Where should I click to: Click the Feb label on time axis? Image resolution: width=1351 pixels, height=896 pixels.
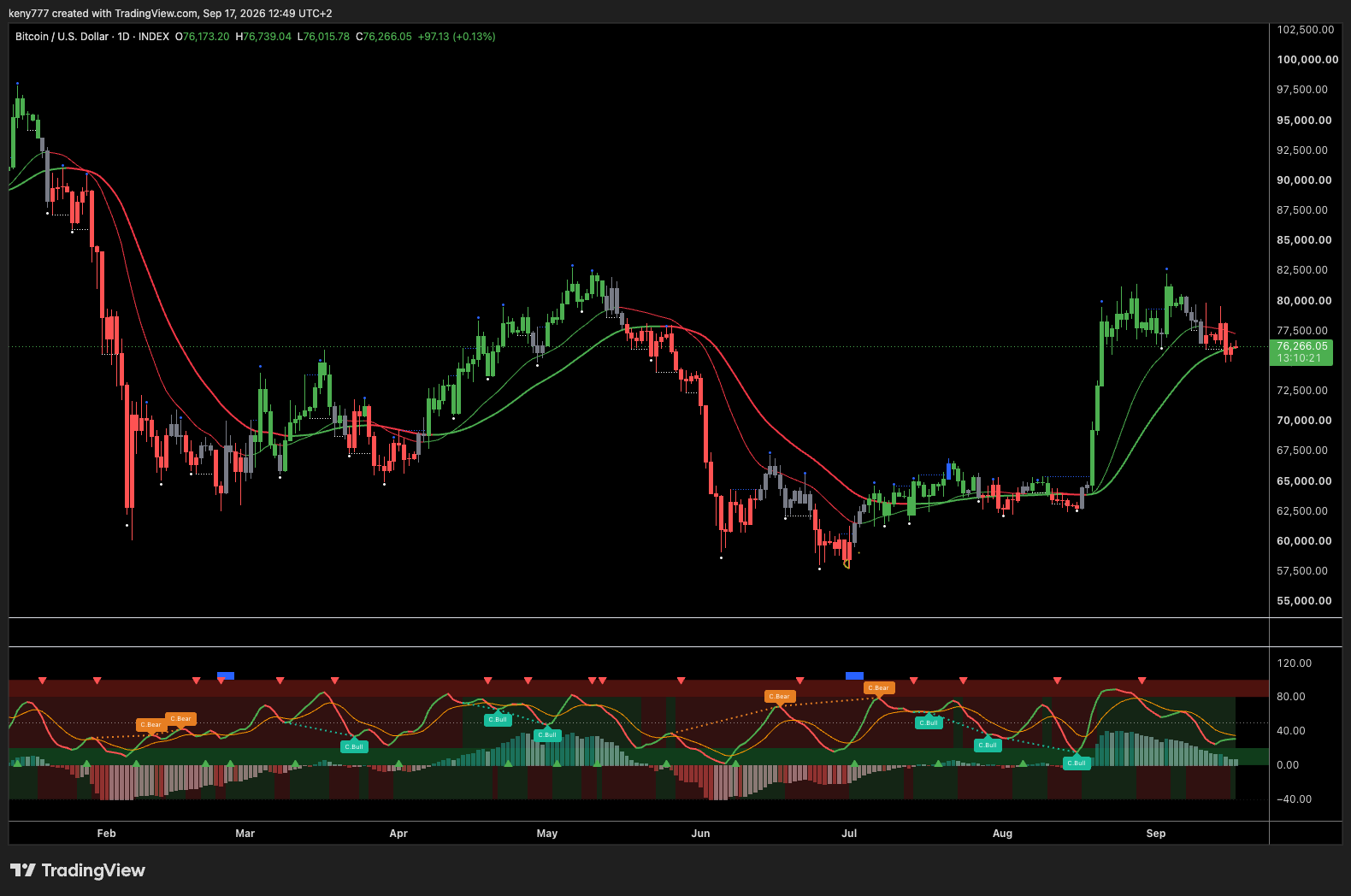[x=107, y=834]
